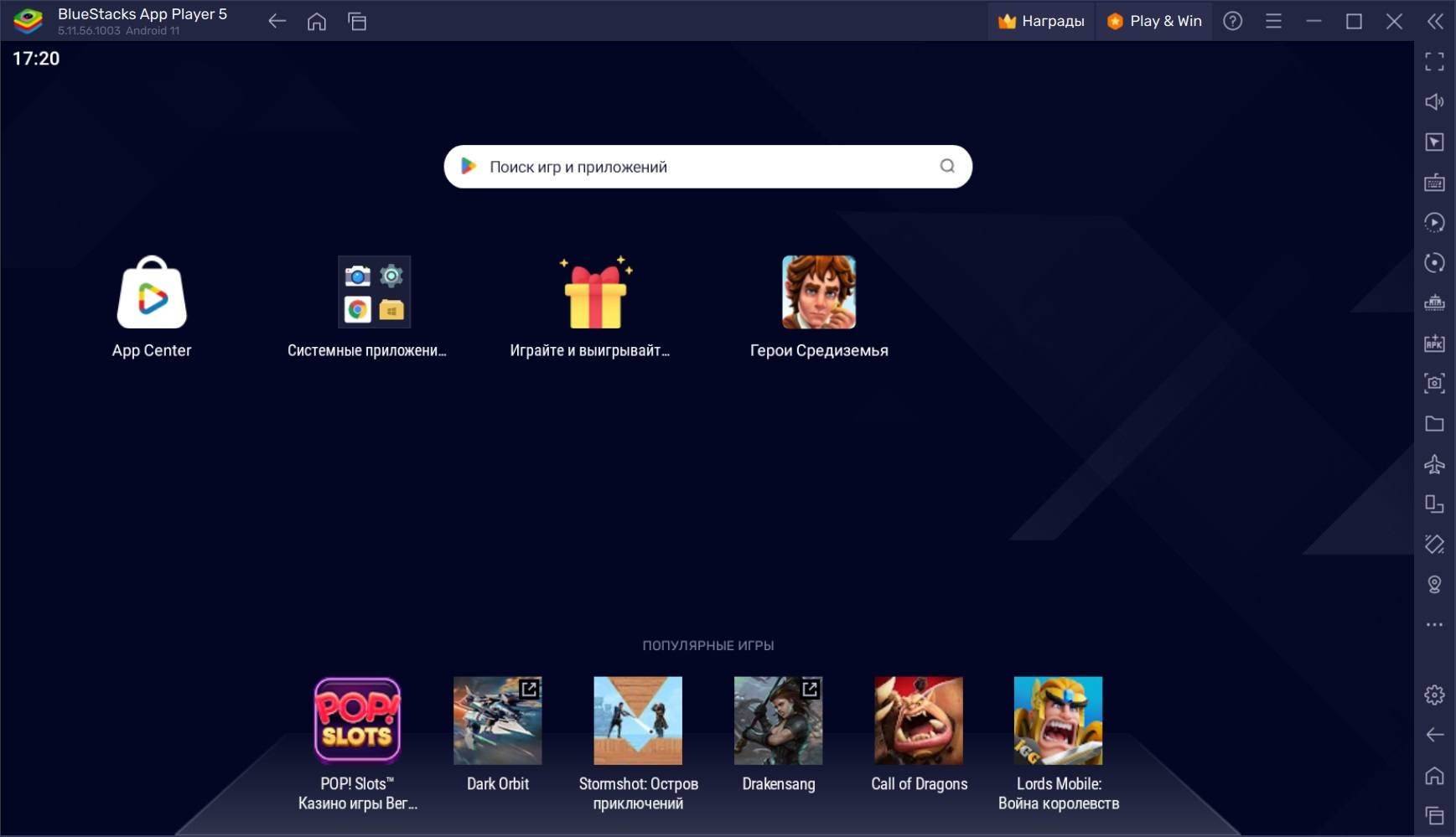This screenshot has height=837, width=1456.
Task: Click the Call of Dragons label
Action: pos(919,783)
